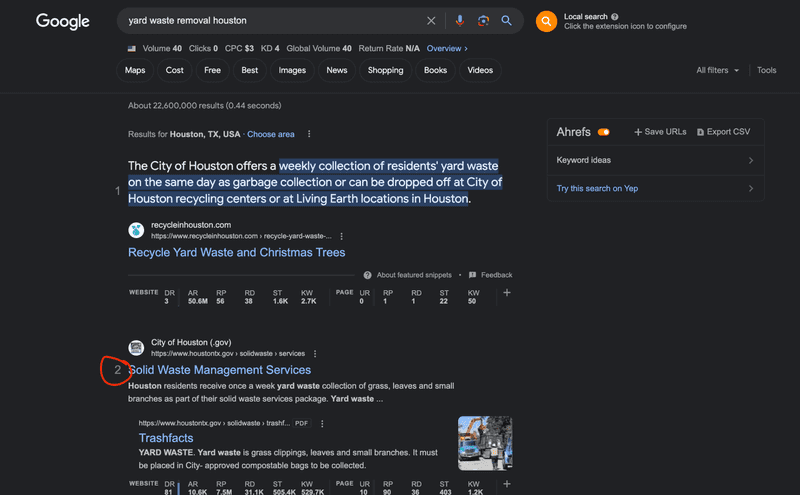Click About 22,600,000 results text
Viewport: 800px width, 495px height.
click(x=204, y=106)
